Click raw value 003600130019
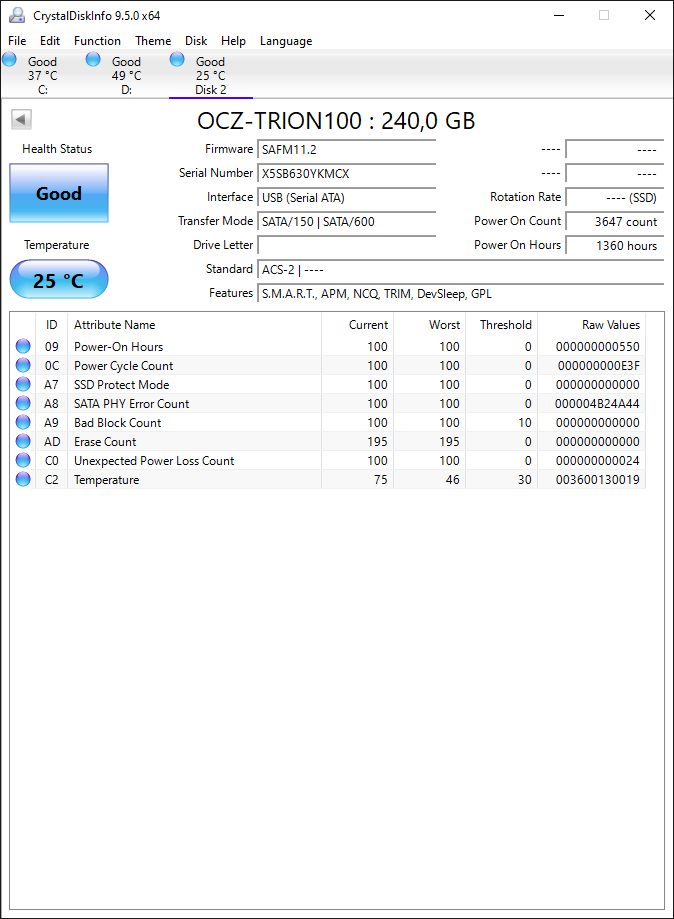The image size is (674, 919). tap(597, 480)
